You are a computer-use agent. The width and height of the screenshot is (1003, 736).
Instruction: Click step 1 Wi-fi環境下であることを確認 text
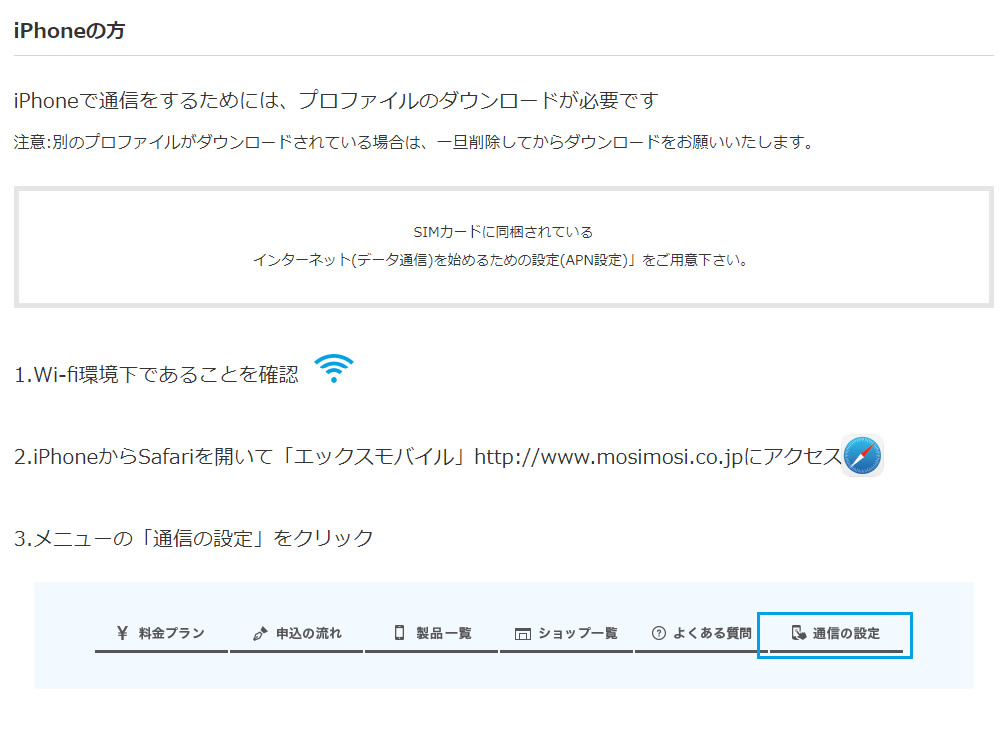tap(156, 374)
